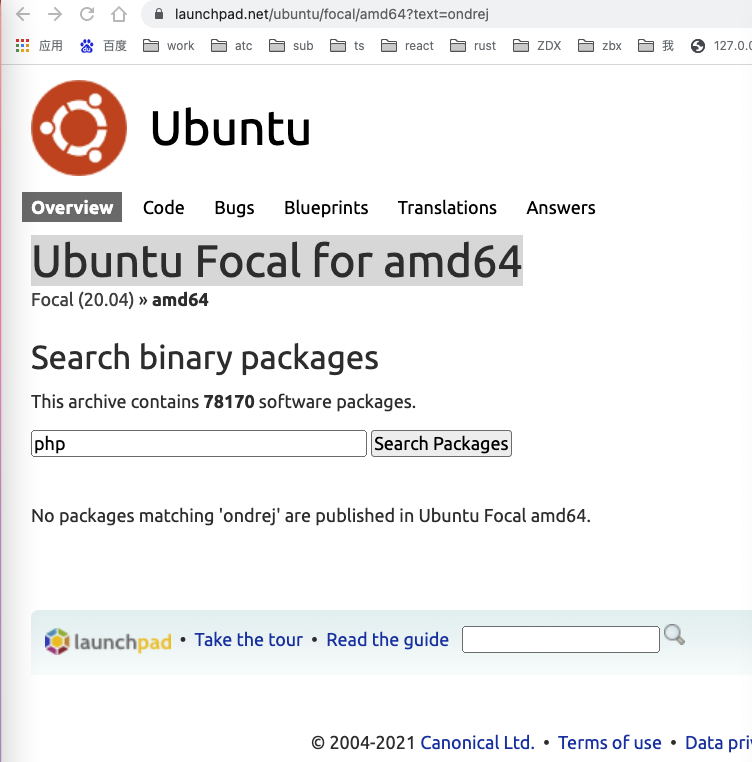Viewport: 752px width, 762px height.
Task: Select the Overview tab
Action: click(72, 208)
